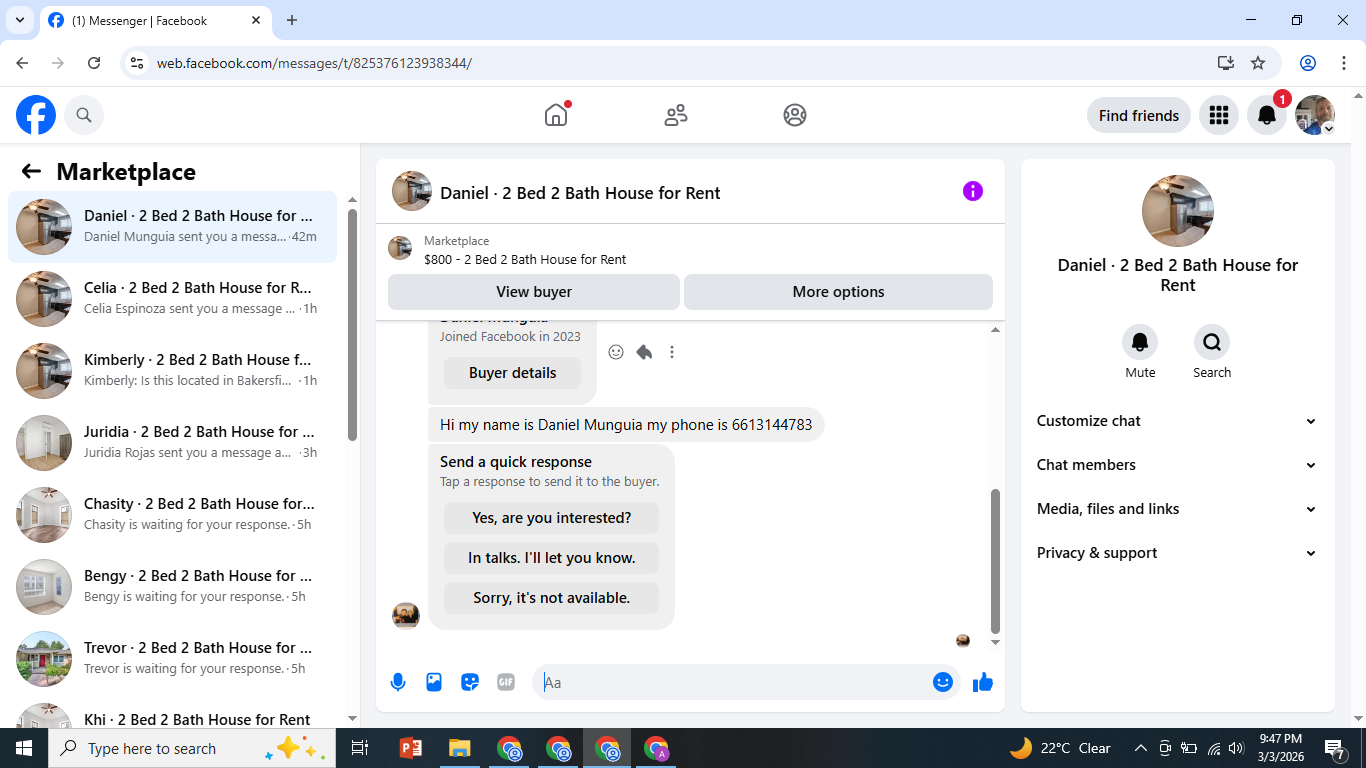1366x768 pixels.
Task: Open Chrome tab search dropdown arrow
Action: (19, 20)
